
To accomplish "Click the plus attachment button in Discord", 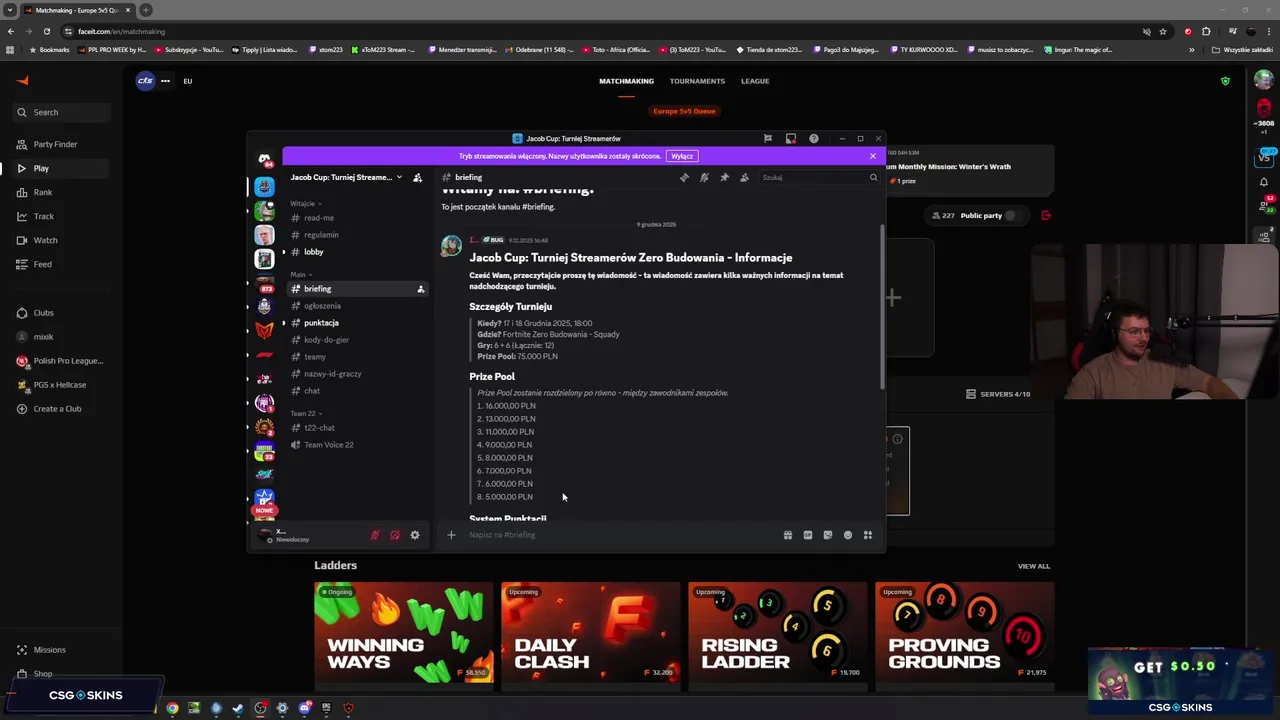I will [451, 535].
